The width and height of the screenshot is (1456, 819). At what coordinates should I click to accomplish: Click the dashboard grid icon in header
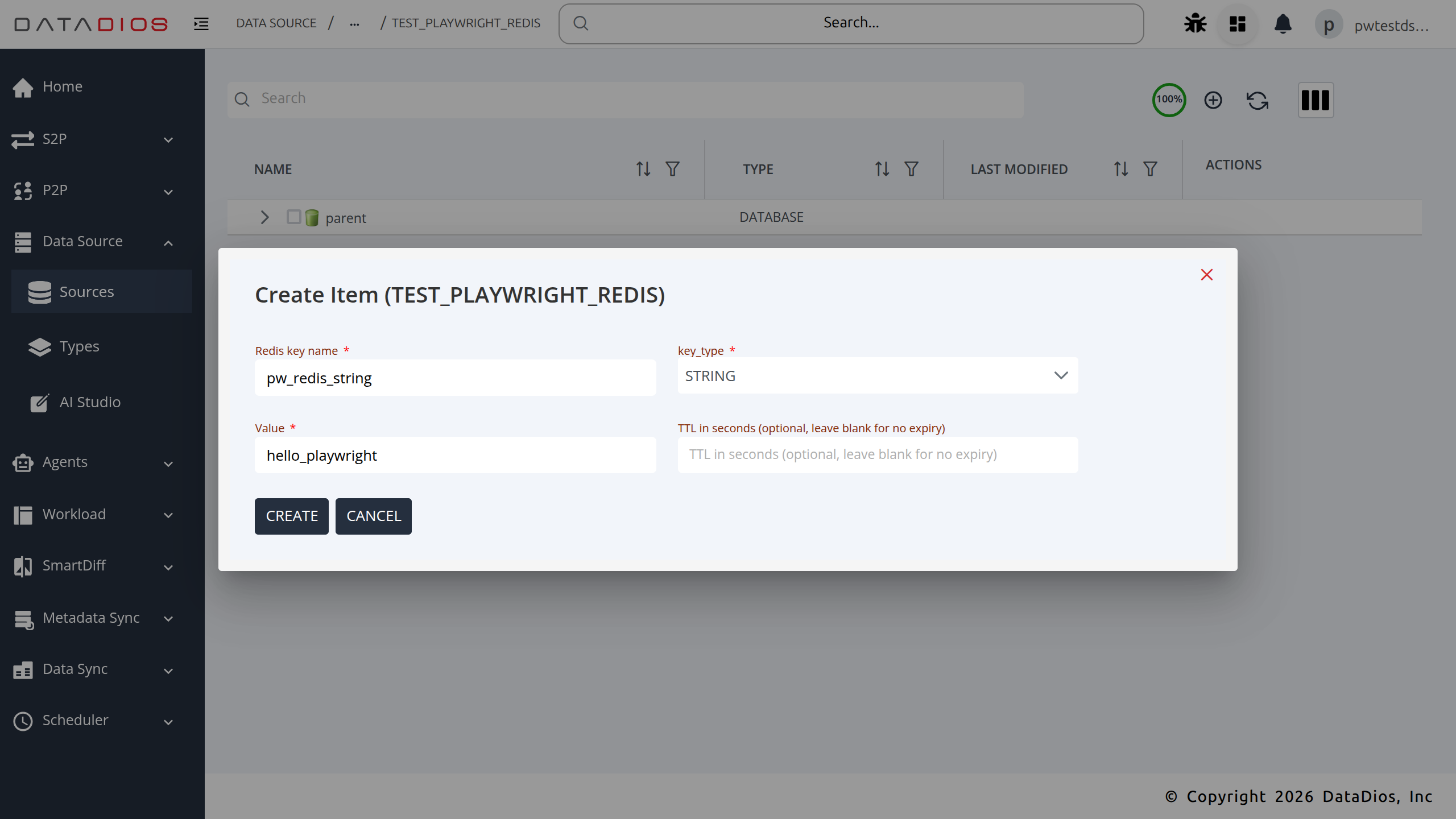[1237, 24]
